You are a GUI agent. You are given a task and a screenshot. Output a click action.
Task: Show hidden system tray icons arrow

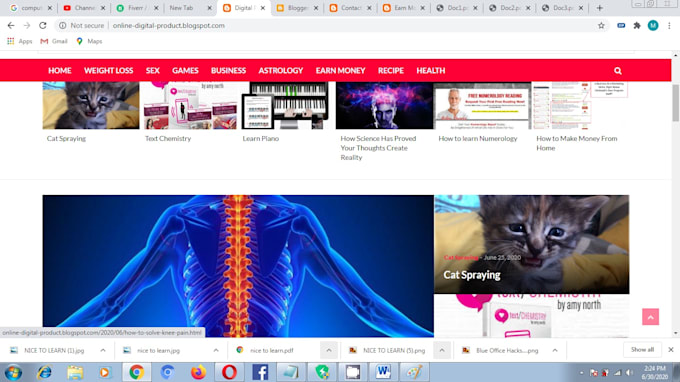(x=582, y=373)
